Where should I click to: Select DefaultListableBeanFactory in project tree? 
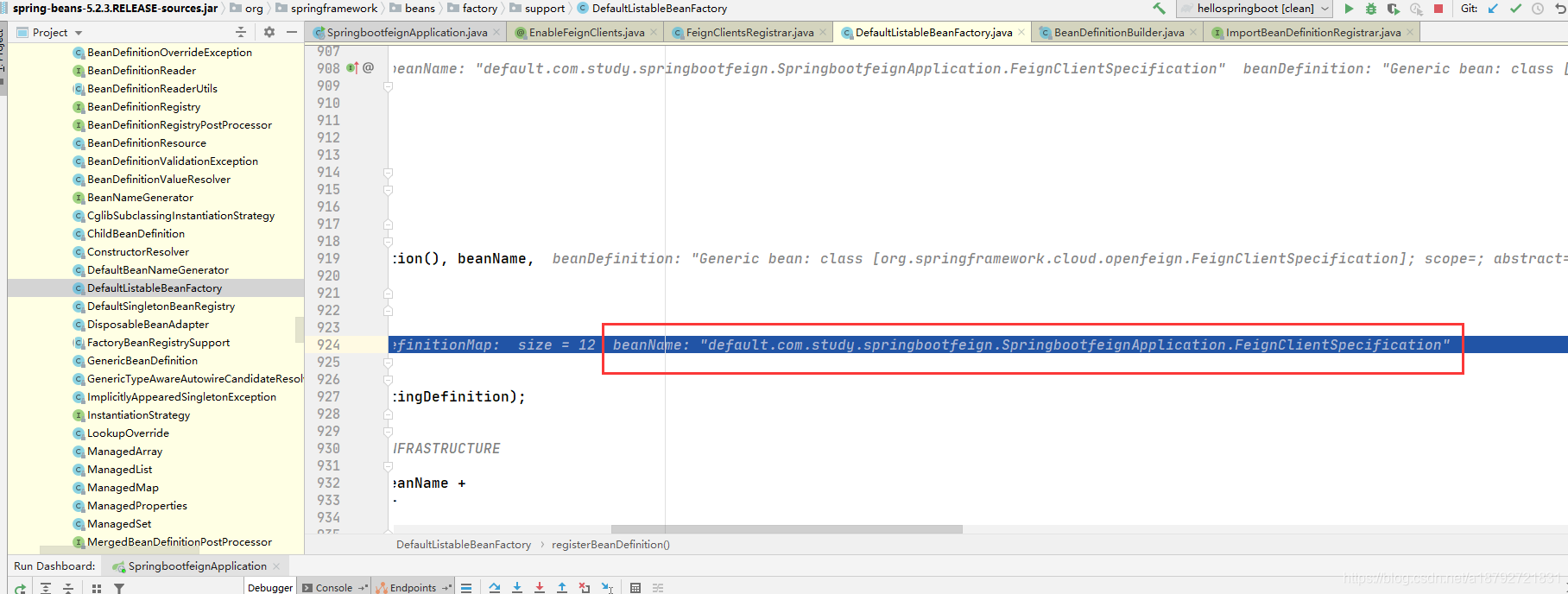pyautogui.click(x=155, y=288)
